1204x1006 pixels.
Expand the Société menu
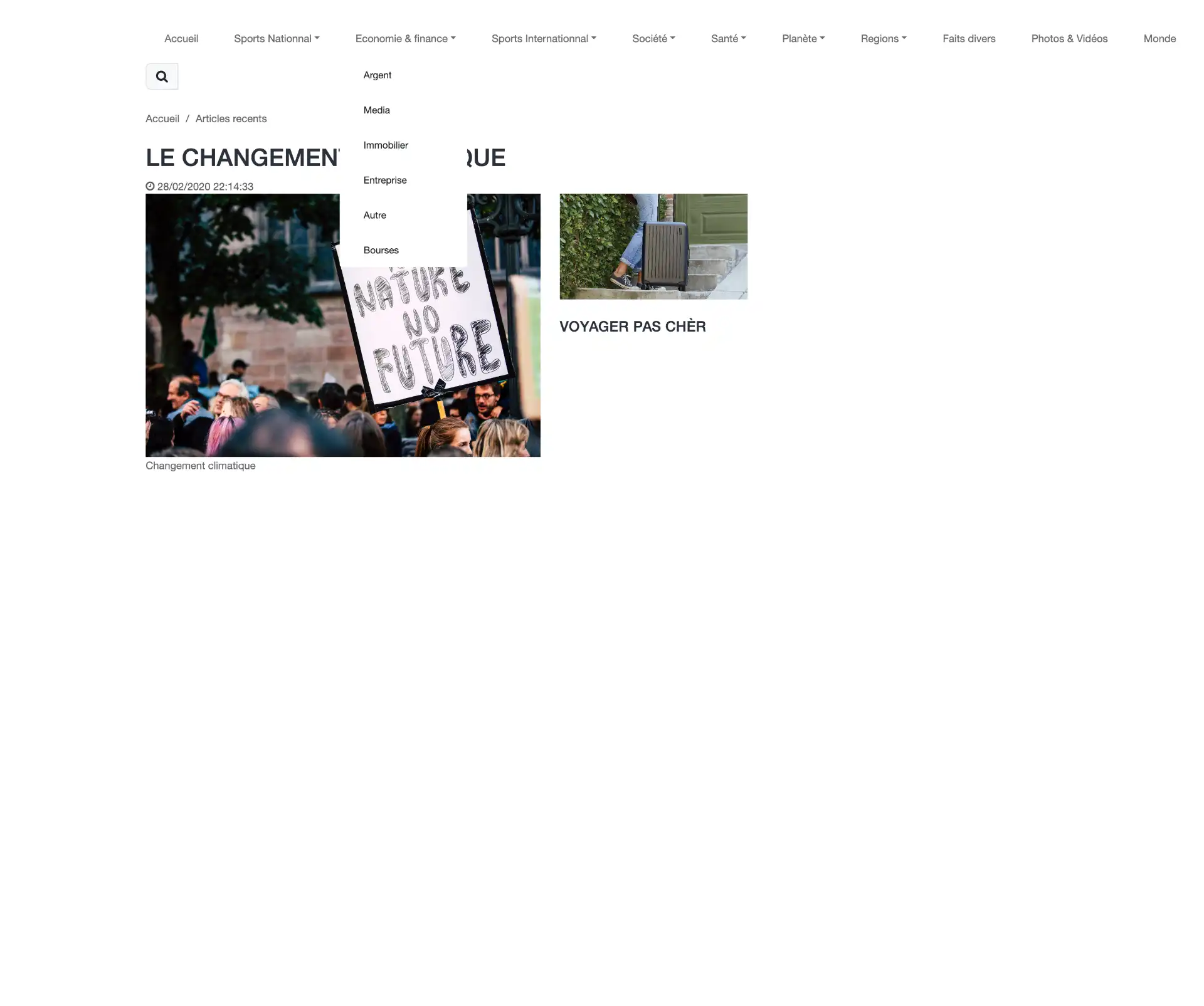tap(653, 38)
